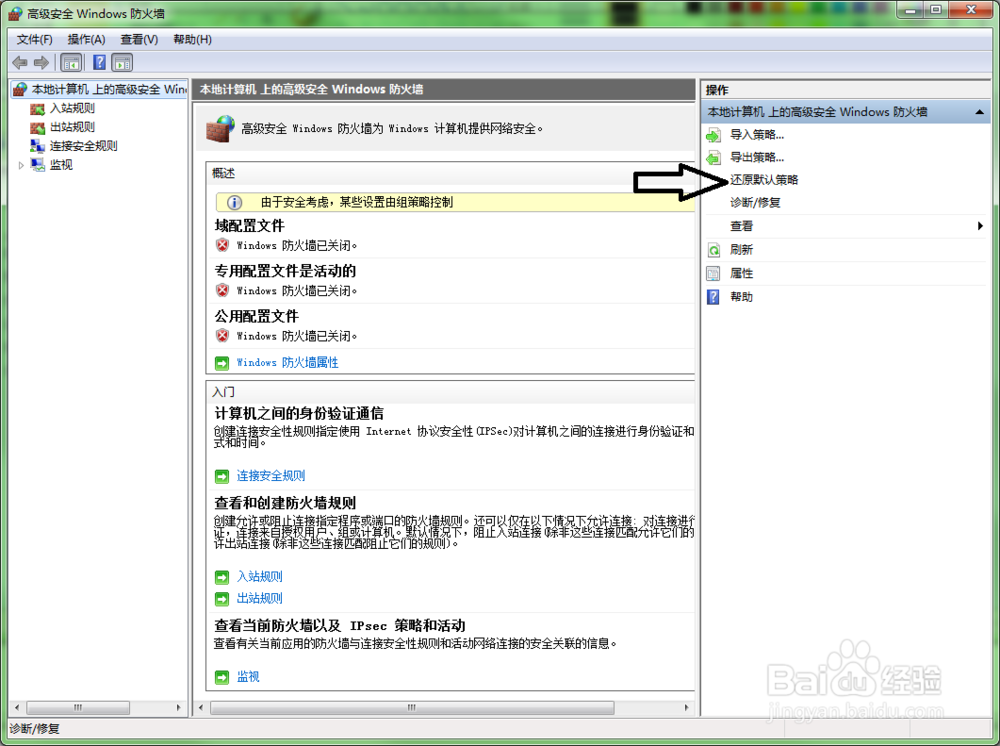
Task: Select 诊断/修复 in the actions pane
Action: tap(755, 203)
